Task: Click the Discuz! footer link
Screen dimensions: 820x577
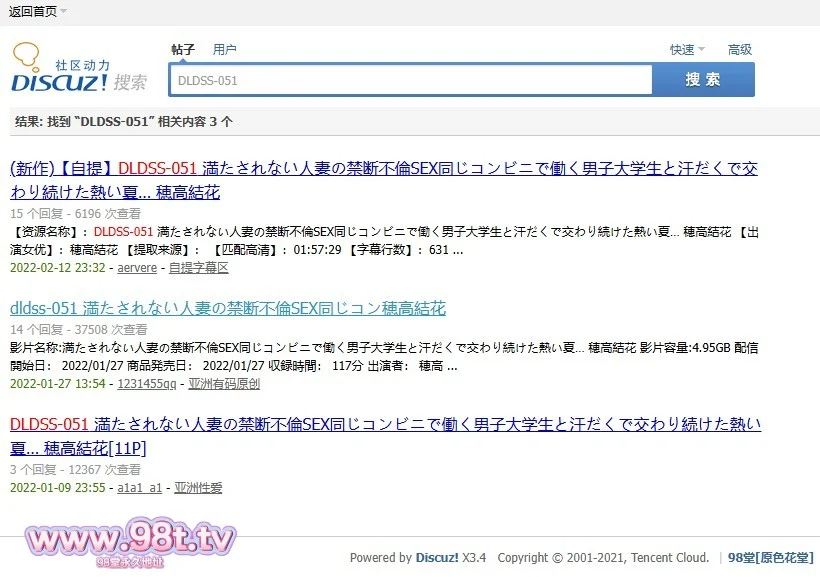Action: coord(437,558)
